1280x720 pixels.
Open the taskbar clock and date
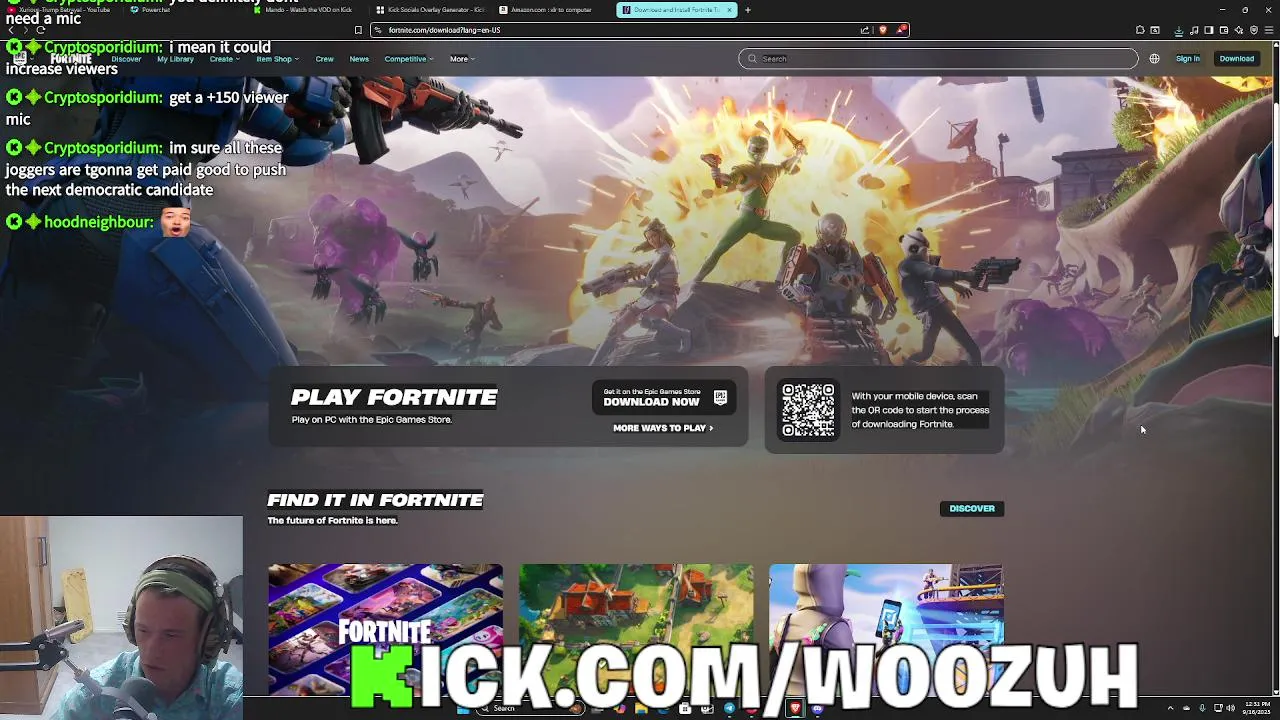1257,709
